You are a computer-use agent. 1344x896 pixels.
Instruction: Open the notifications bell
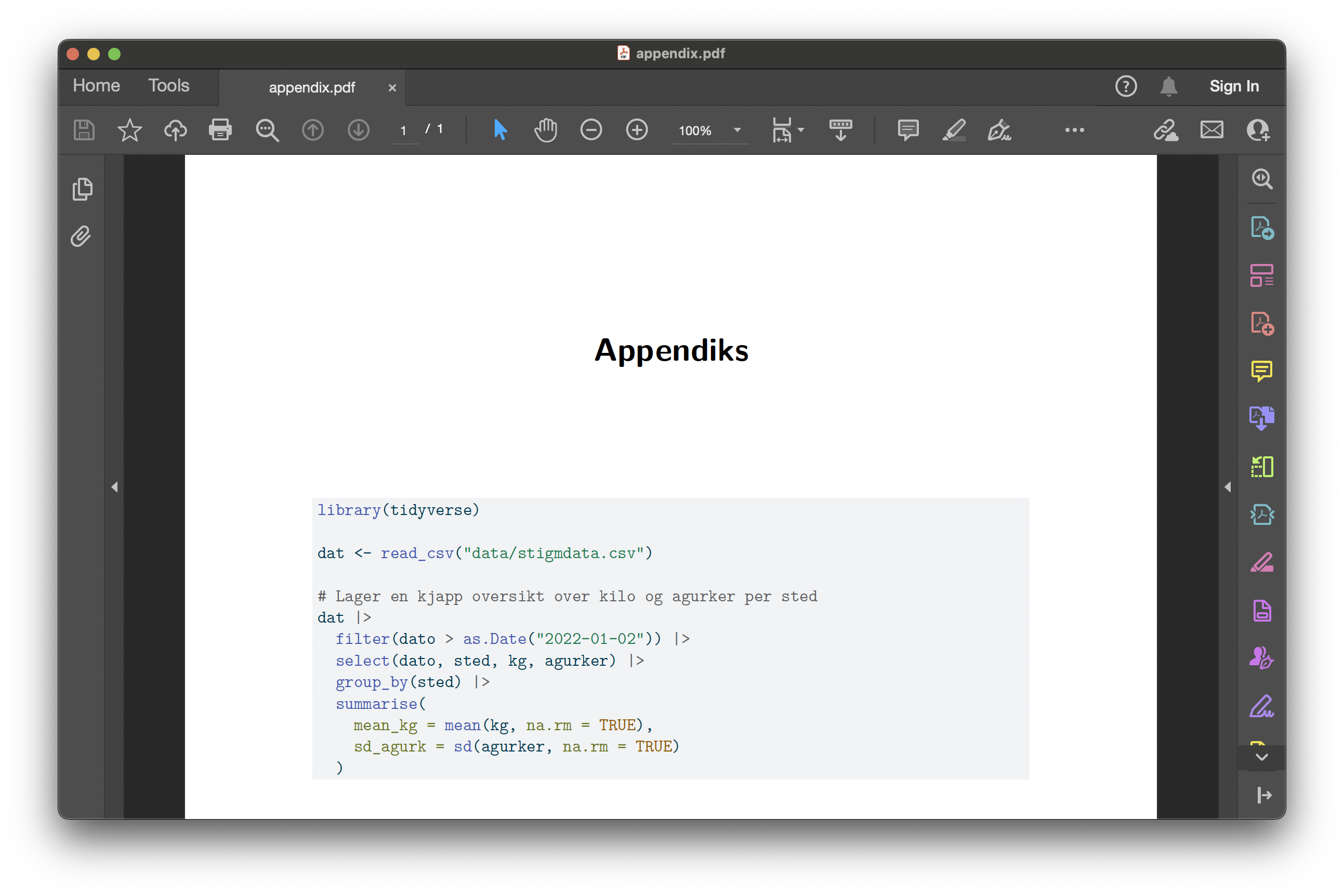click(1168, 86)
